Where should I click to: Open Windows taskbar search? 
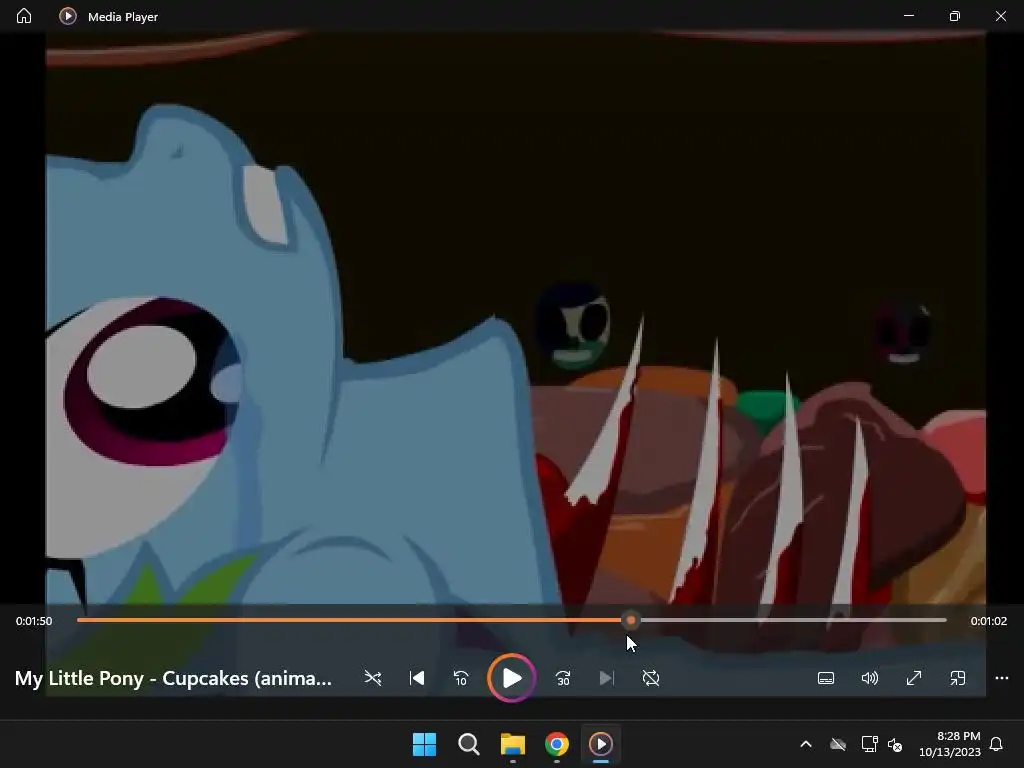tap(469, 744)
